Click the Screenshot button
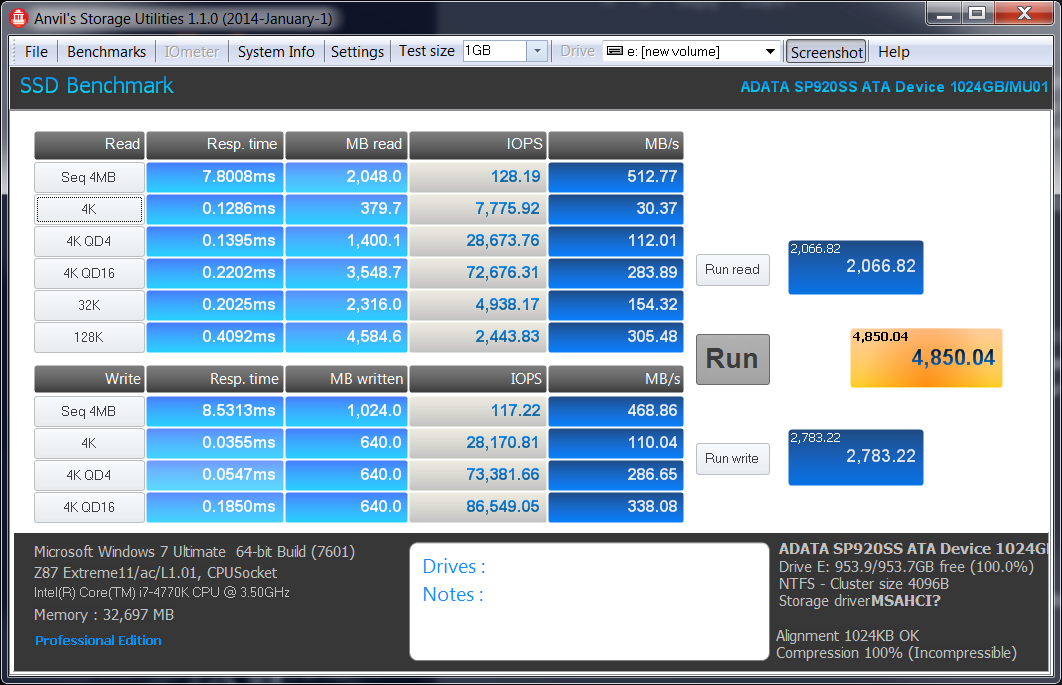1062x685 pixels. 826,52
